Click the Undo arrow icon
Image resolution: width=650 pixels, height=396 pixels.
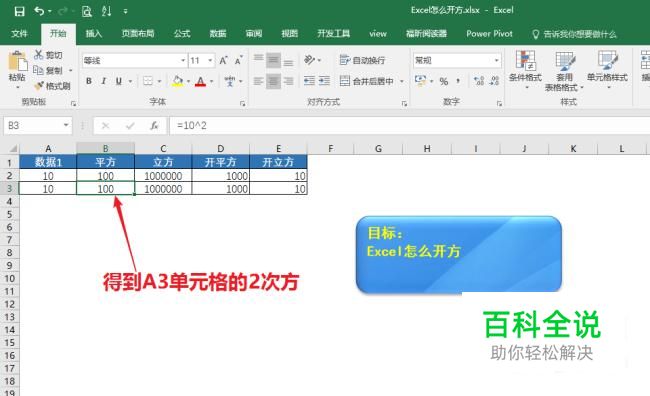click(39, 11)
